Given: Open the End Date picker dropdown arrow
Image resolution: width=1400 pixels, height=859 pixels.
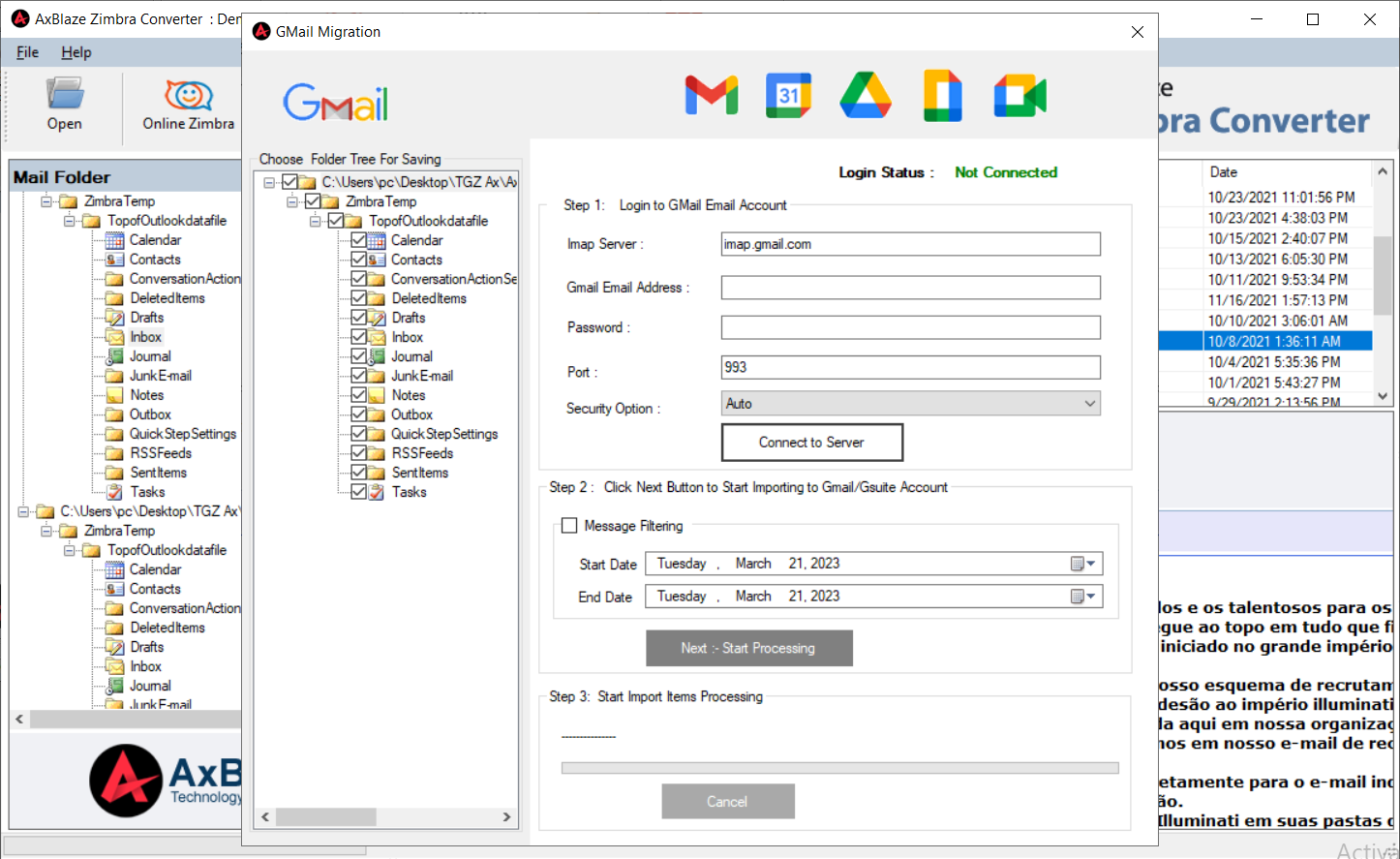Looking at the screenshot, I should click(1091, 597).
